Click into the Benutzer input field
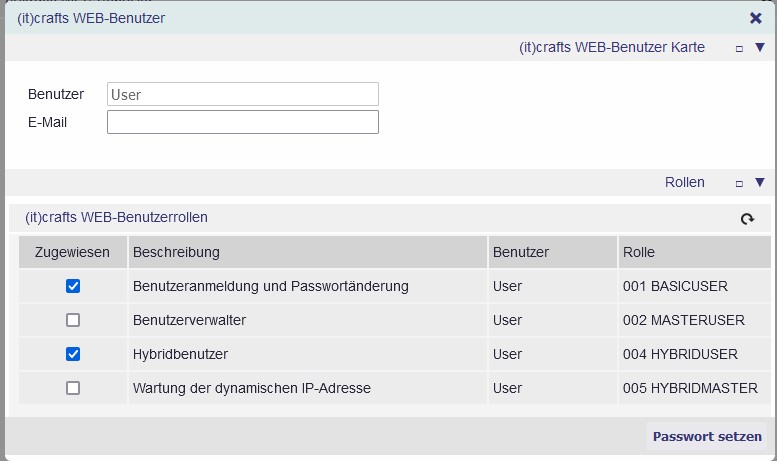The image size is (777, 461). 243,94
